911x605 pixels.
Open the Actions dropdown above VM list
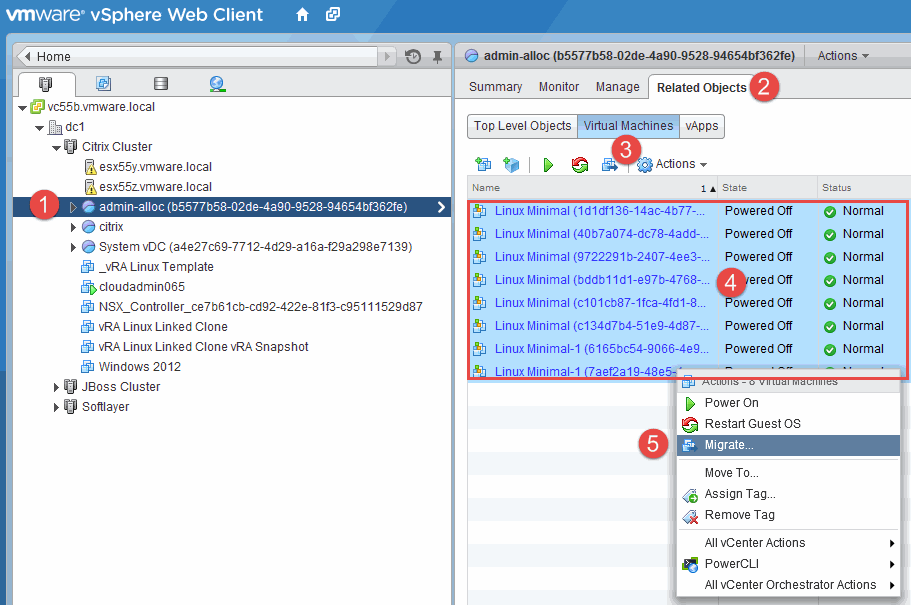tap(672, 164)
